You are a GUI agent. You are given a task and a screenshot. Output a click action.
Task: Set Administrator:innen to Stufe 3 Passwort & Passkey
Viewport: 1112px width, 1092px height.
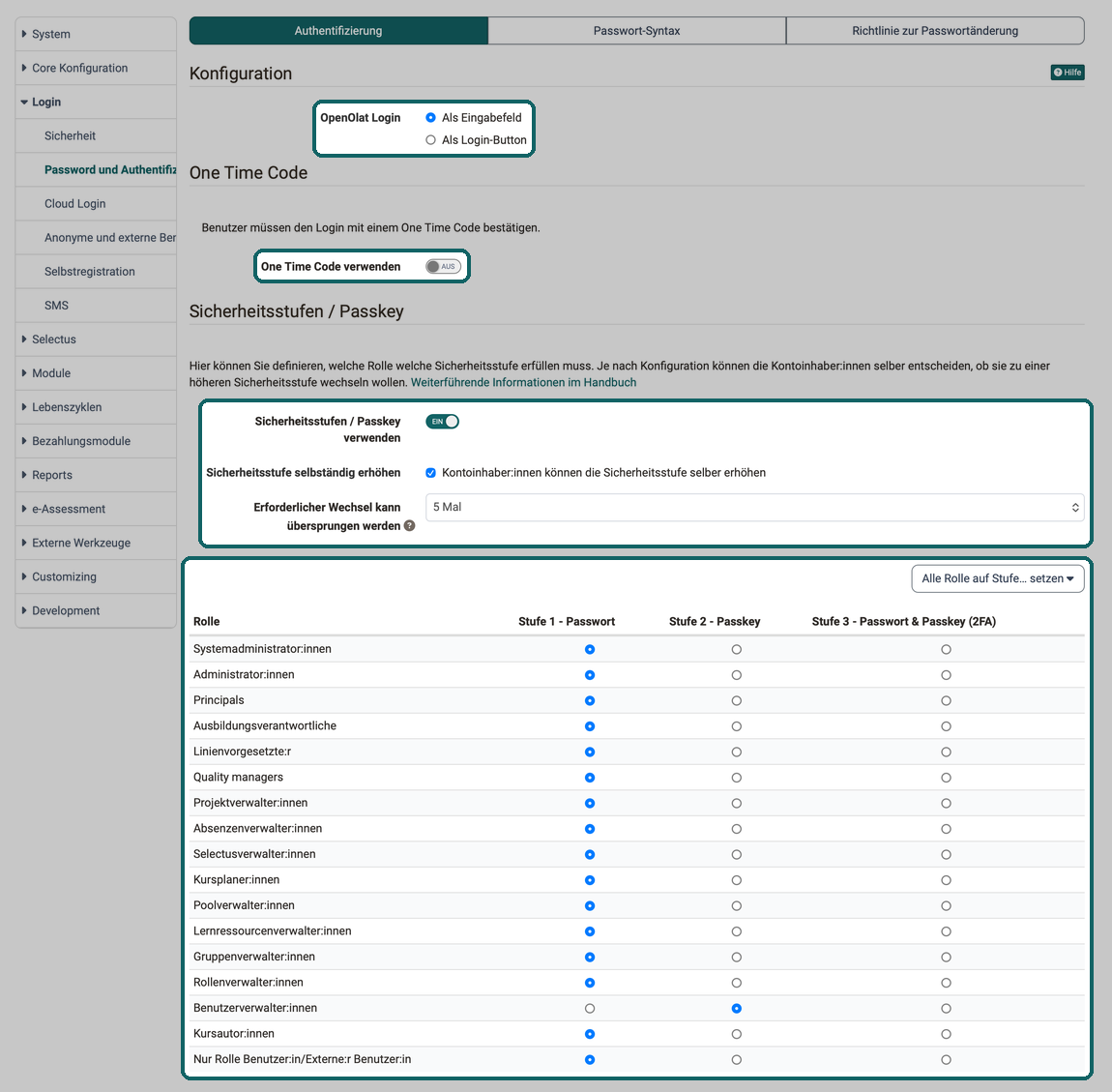[946, 675]
